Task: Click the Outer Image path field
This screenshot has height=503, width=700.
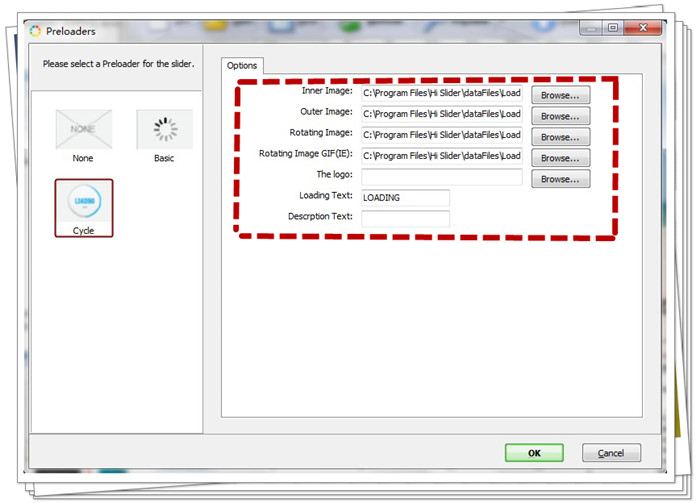Action: coord(441,114)
